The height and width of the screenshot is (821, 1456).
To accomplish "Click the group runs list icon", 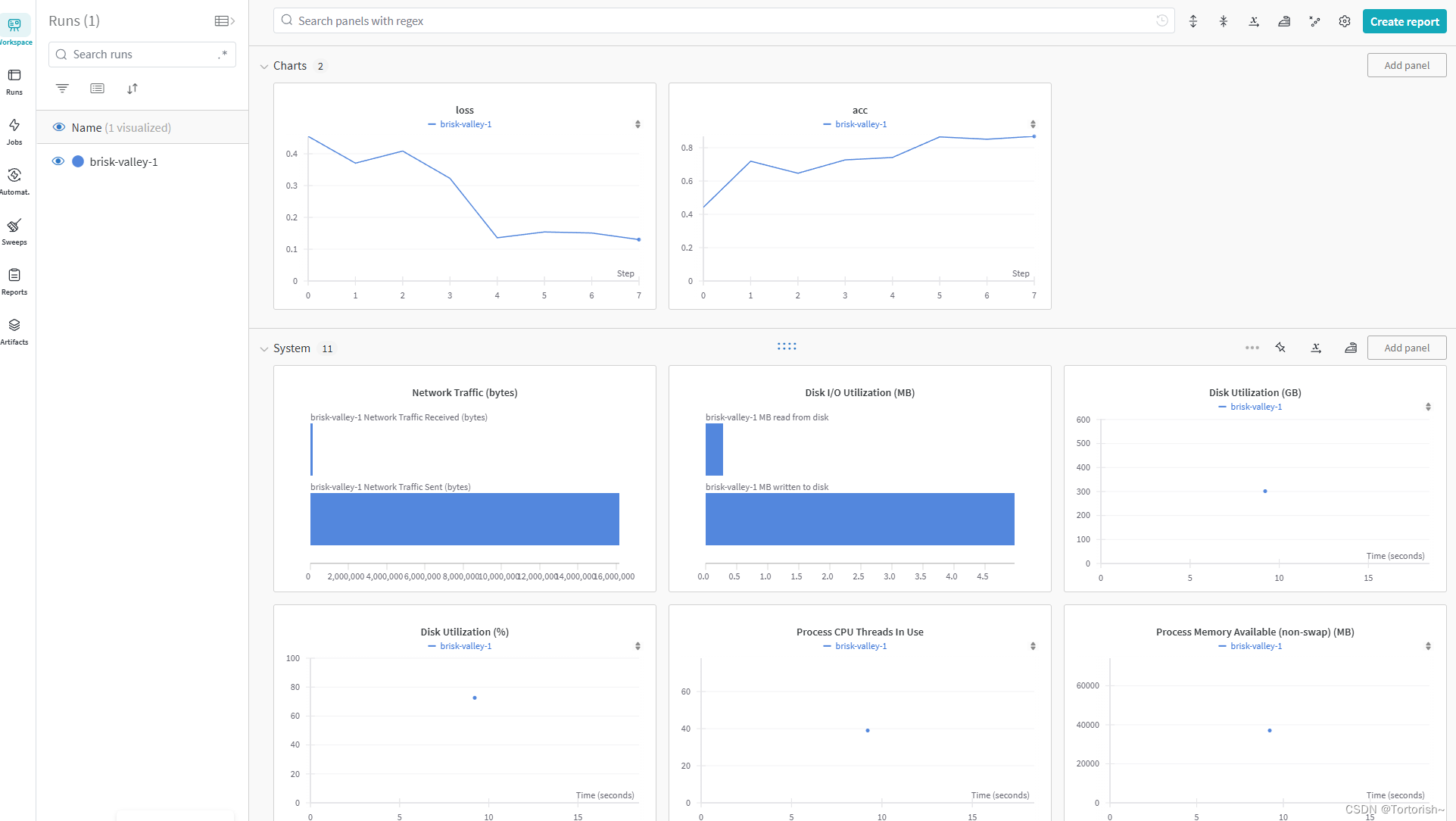I will pos(97,89).
